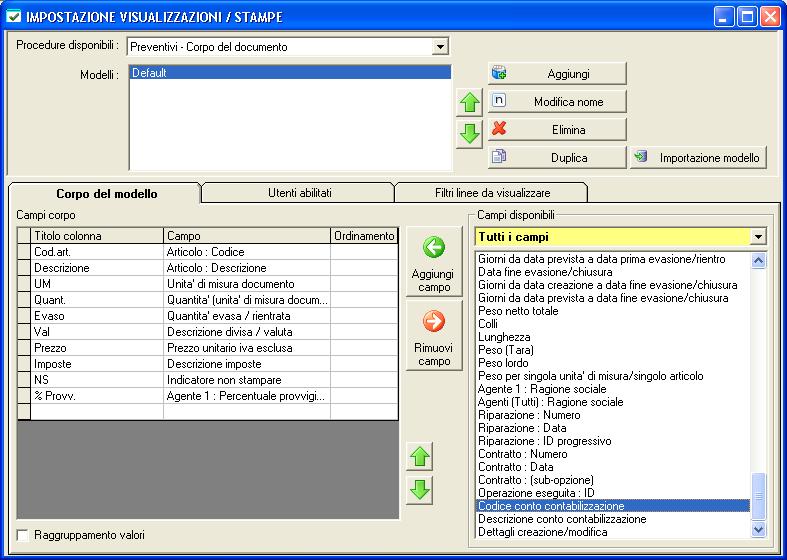
Task: Move model down with green arrow beside Modelli list
Action: 469,134
